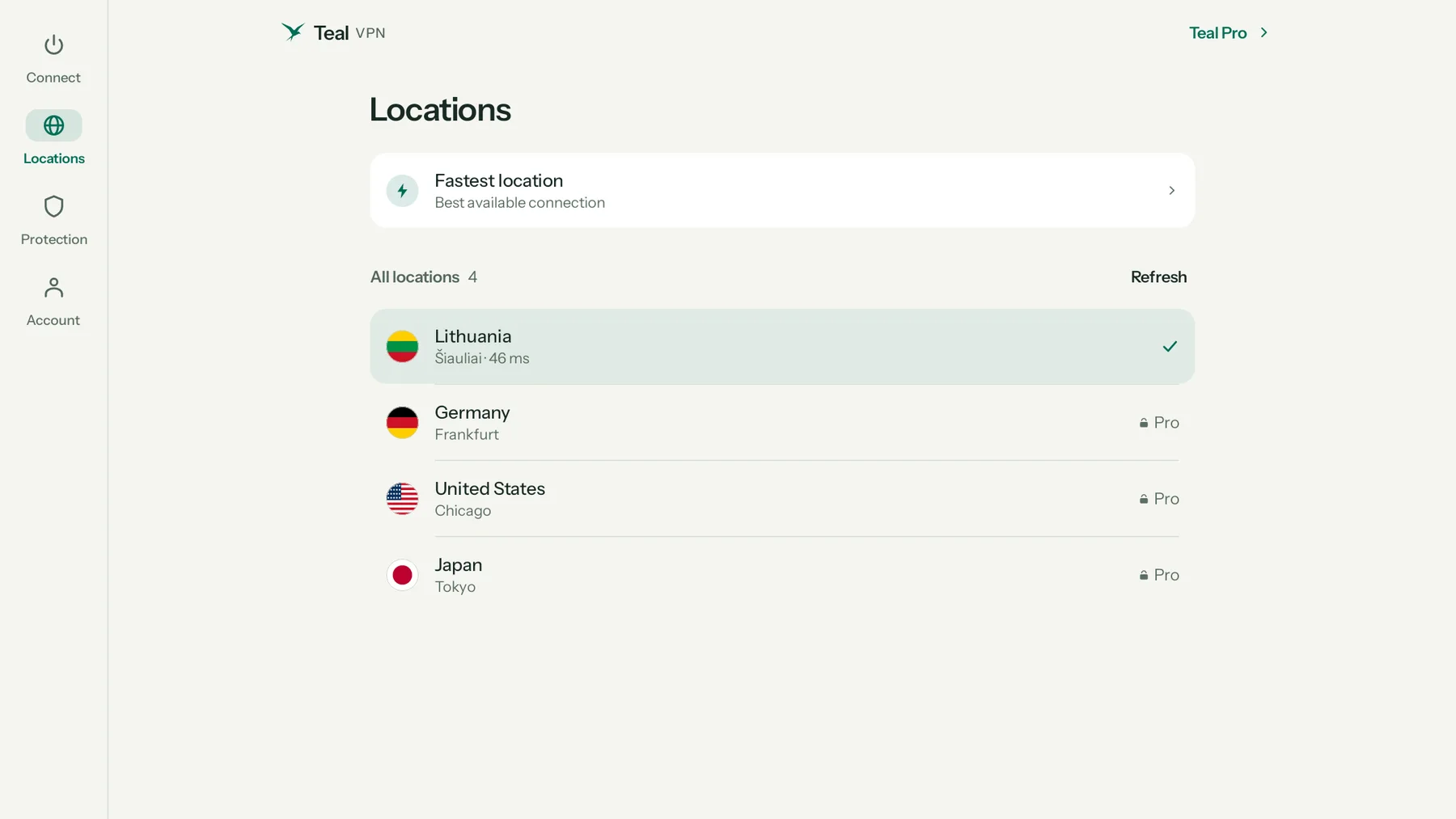Viewport: 1456px width, 819px height.
Task: Select the Japan location name
Action: (459, 564)
